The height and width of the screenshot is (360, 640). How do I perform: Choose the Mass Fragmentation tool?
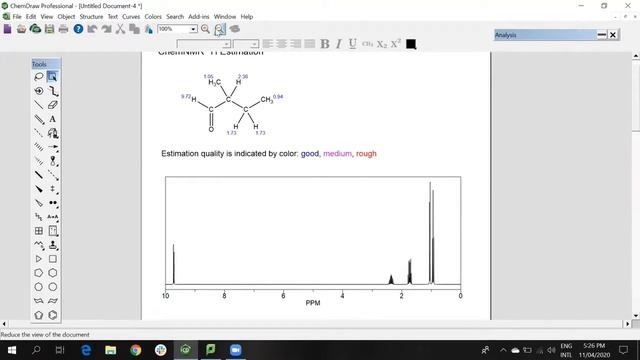(x=53, y=91)
